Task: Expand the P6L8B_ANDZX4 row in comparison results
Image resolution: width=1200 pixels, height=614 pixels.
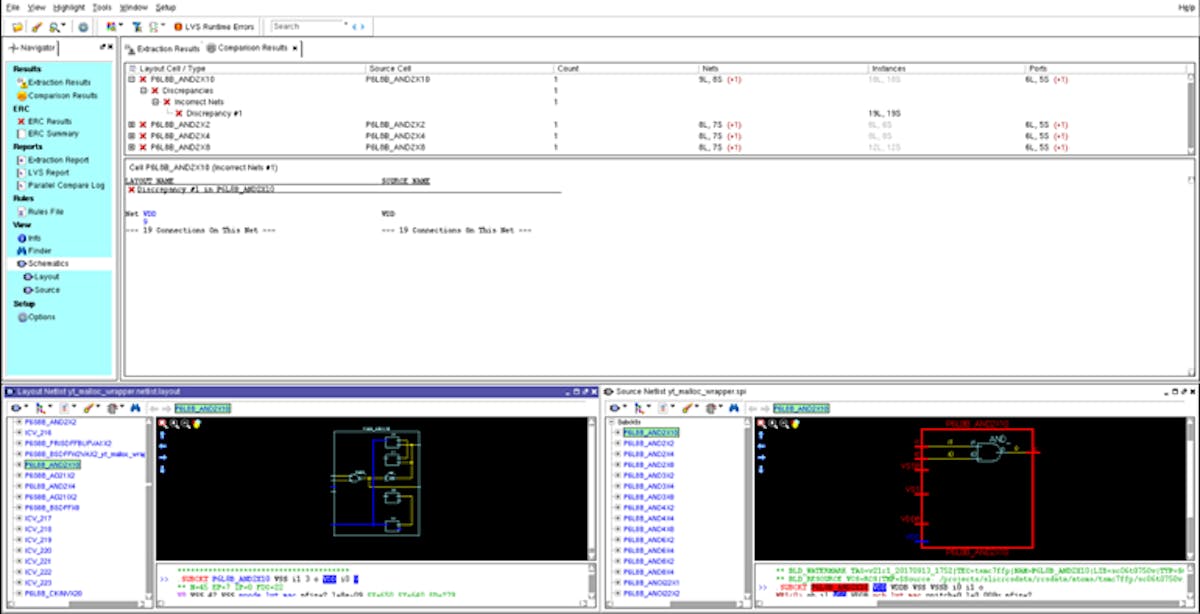Action: pos(132,136)
